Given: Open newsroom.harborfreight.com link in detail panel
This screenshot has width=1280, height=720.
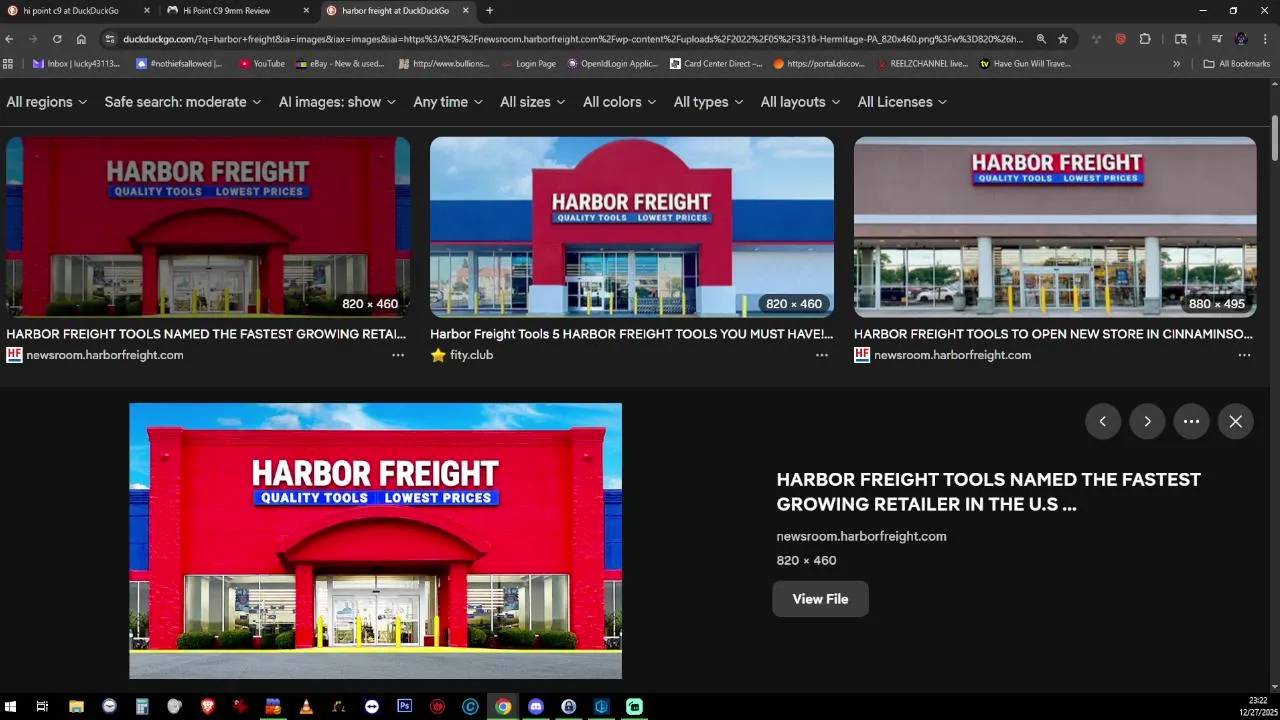Looking at the screenshot, I should (861, 536).
